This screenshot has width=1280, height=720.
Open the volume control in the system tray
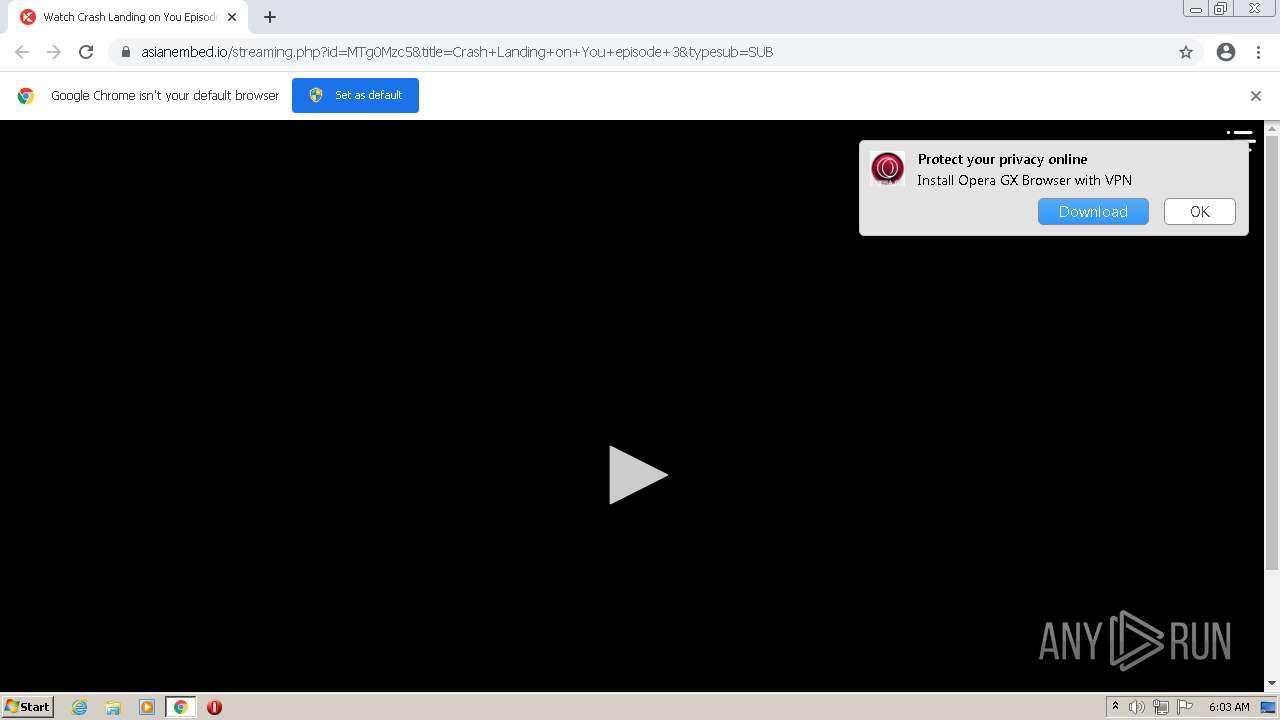1137,707
